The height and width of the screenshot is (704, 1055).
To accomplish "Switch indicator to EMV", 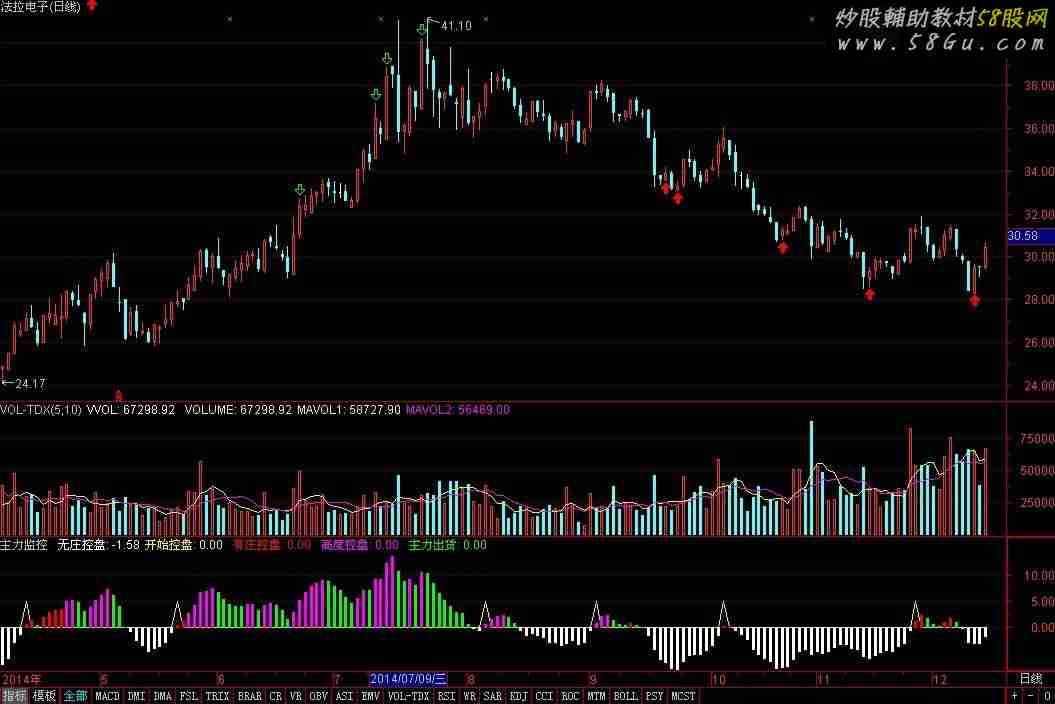I will coord(371,696).
